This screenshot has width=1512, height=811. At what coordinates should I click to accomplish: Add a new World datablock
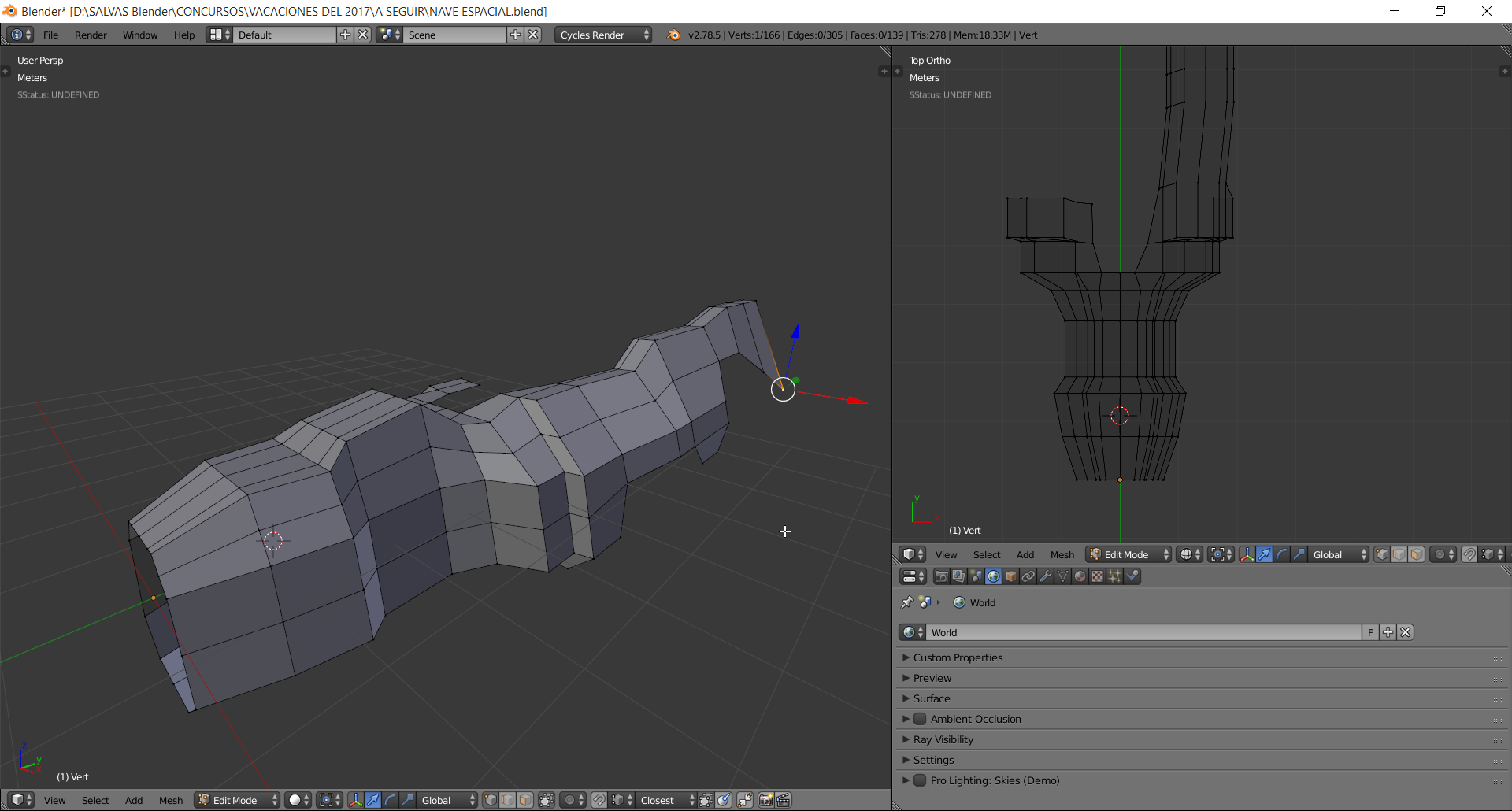pyautogui.click(x=1388, y=632)
